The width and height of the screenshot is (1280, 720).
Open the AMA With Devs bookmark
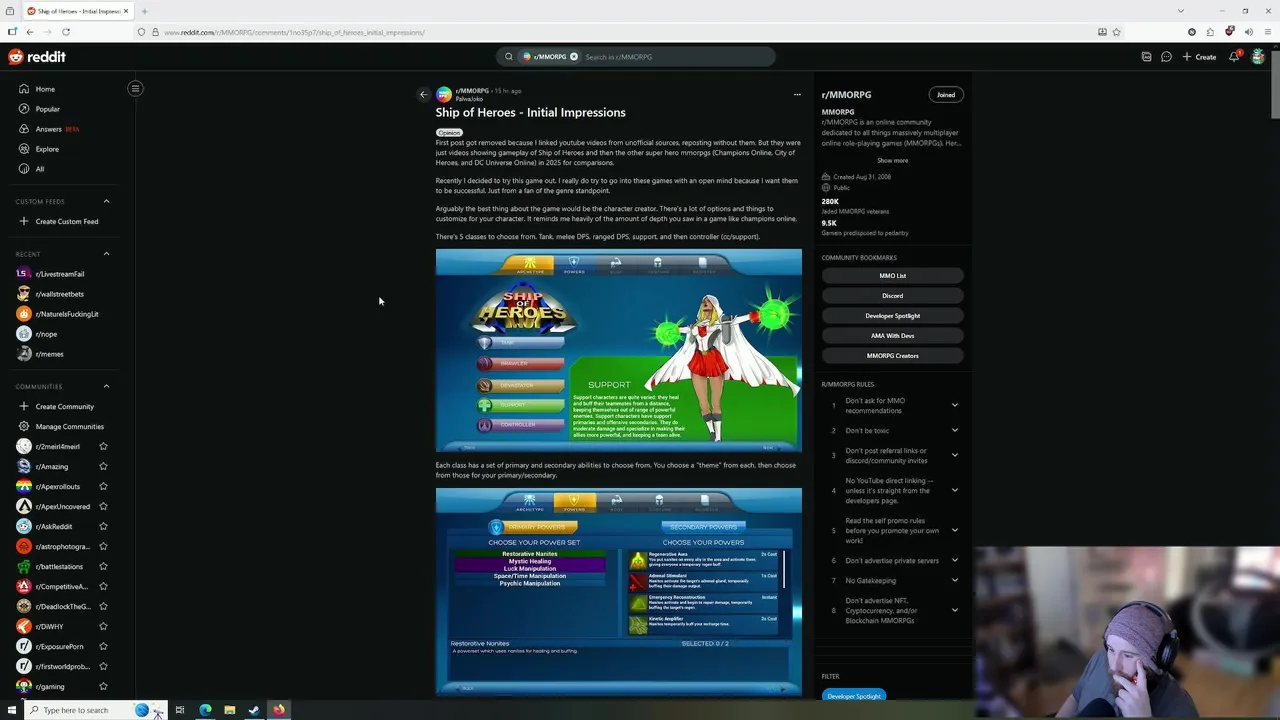pyautogui.click(x=892, y=336)
